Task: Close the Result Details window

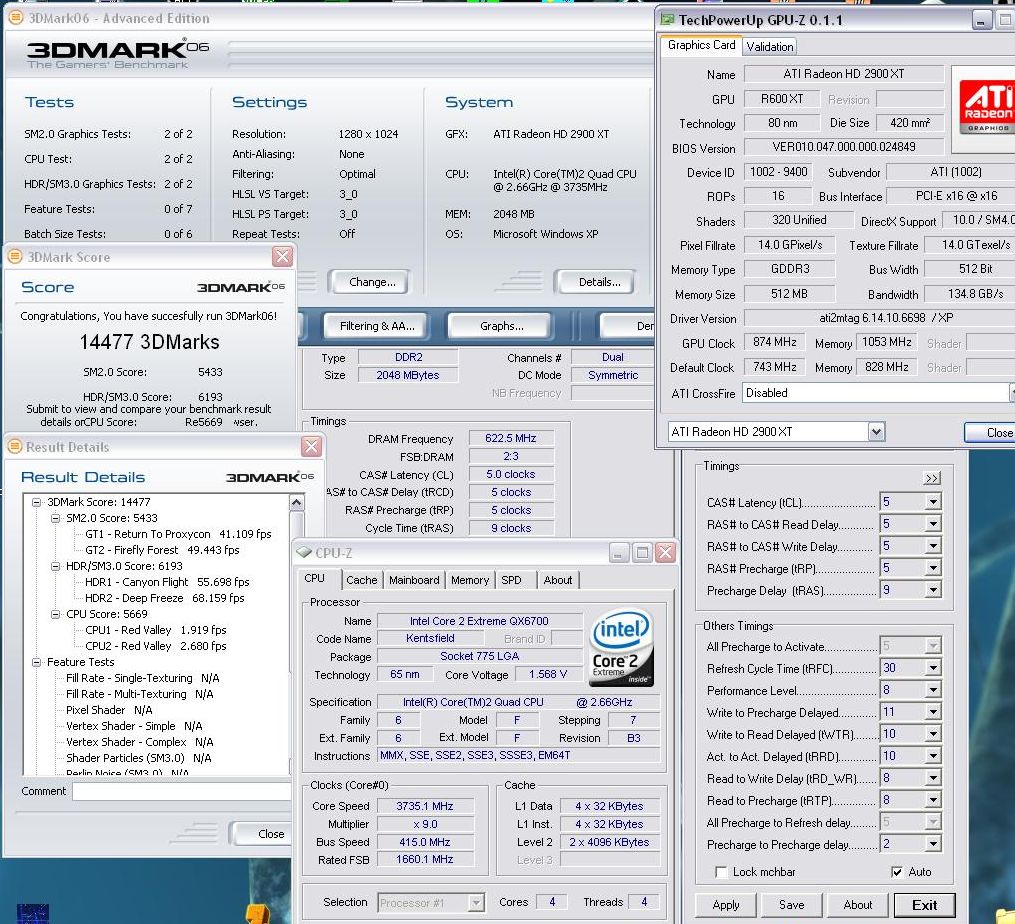Action: click(311, 446)
